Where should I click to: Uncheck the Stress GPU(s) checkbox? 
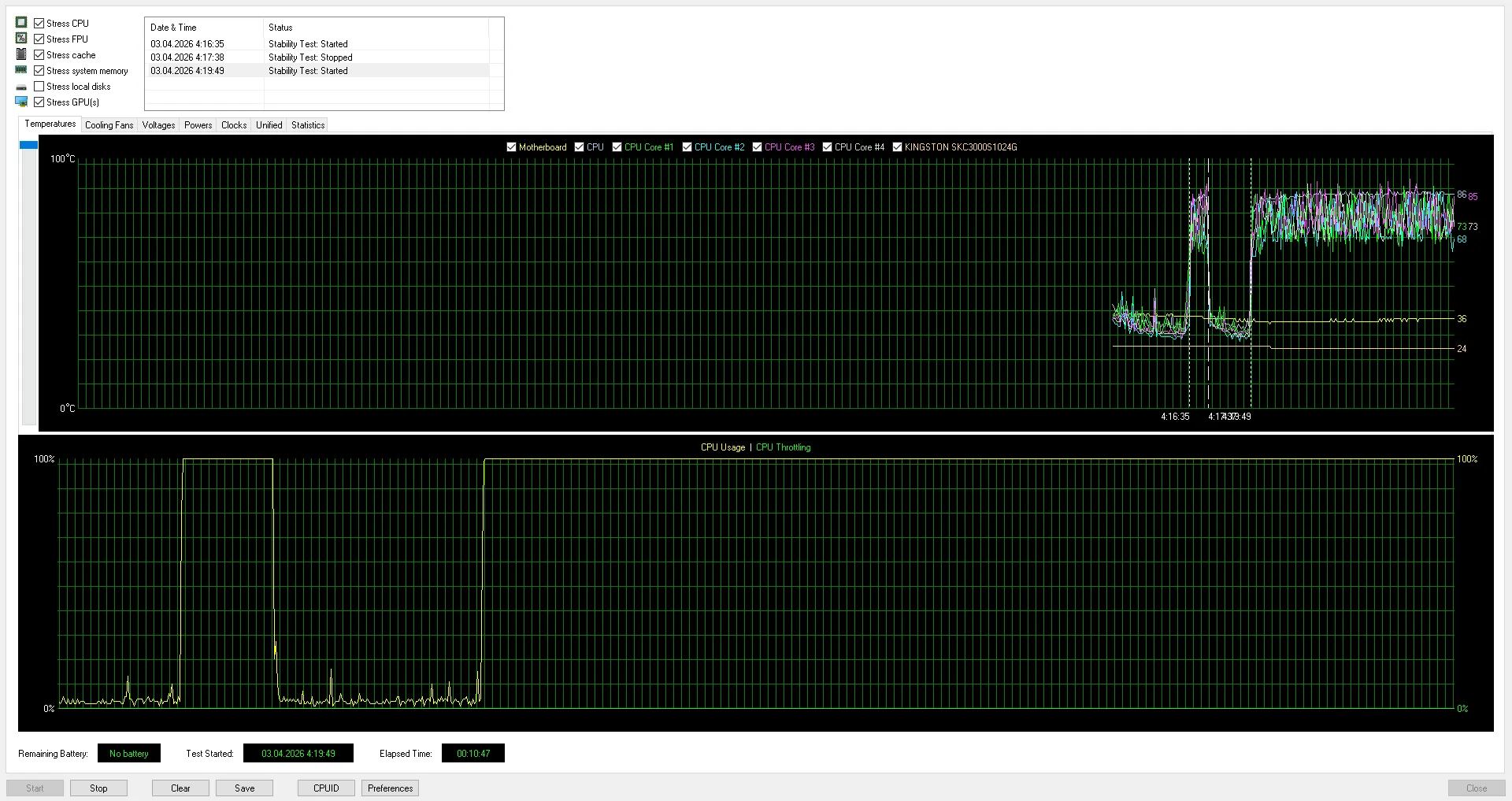coord(39,102)
